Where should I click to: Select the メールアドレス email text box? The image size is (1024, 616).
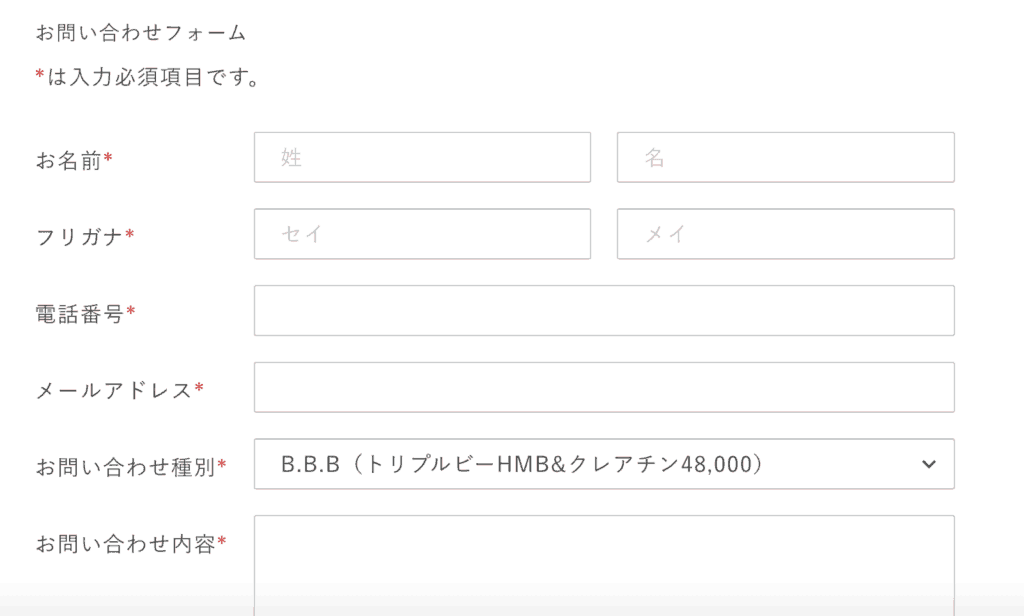tap(604, 387)
